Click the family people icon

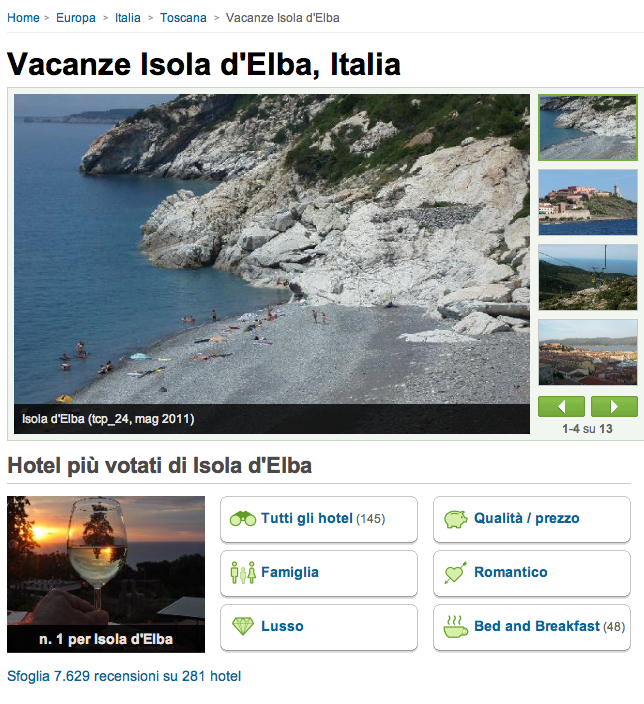[243, 572]
